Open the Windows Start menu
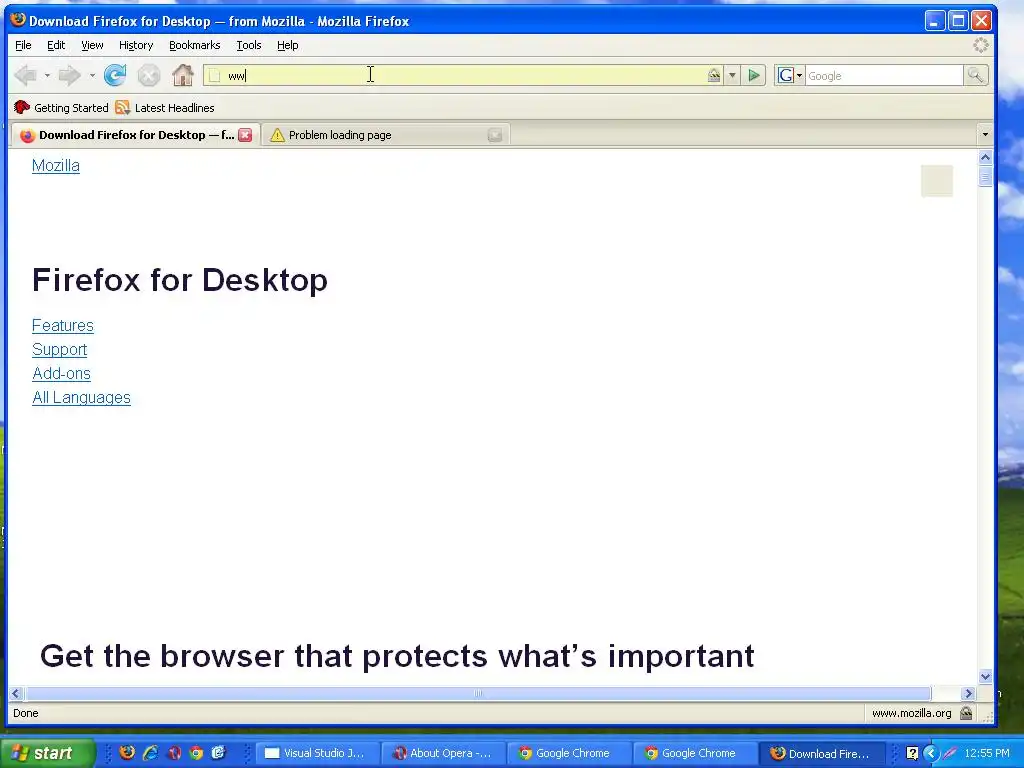 point(47,753)
